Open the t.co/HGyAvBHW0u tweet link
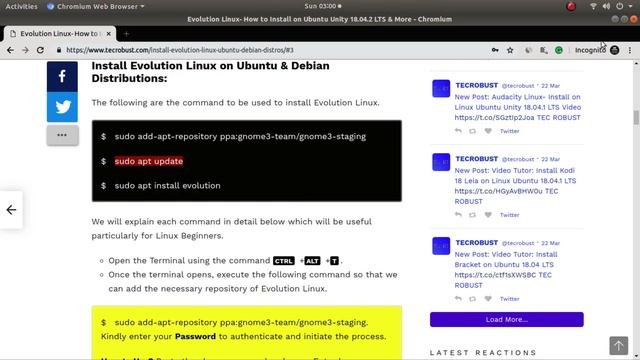This screenshot has height=360, width=640. [499, 191]
